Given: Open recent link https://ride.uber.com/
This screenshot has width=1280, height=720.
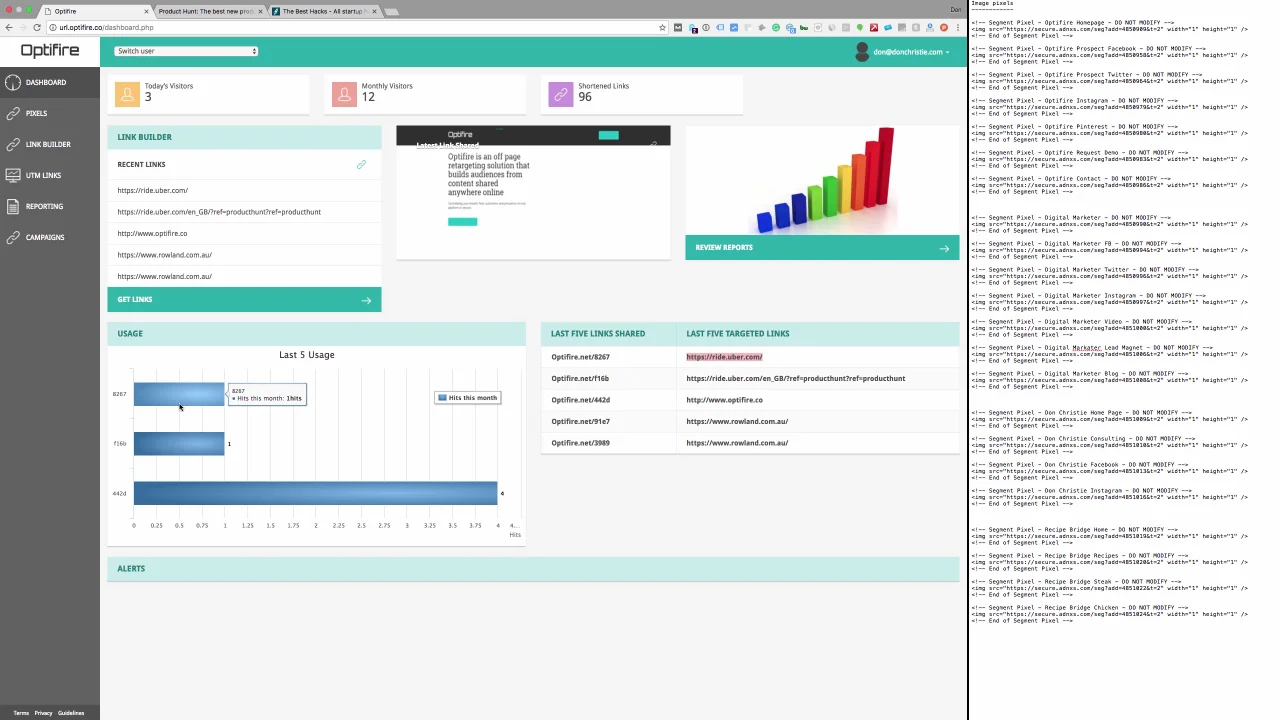Looking at the screenshot, I should coord(152,190).
